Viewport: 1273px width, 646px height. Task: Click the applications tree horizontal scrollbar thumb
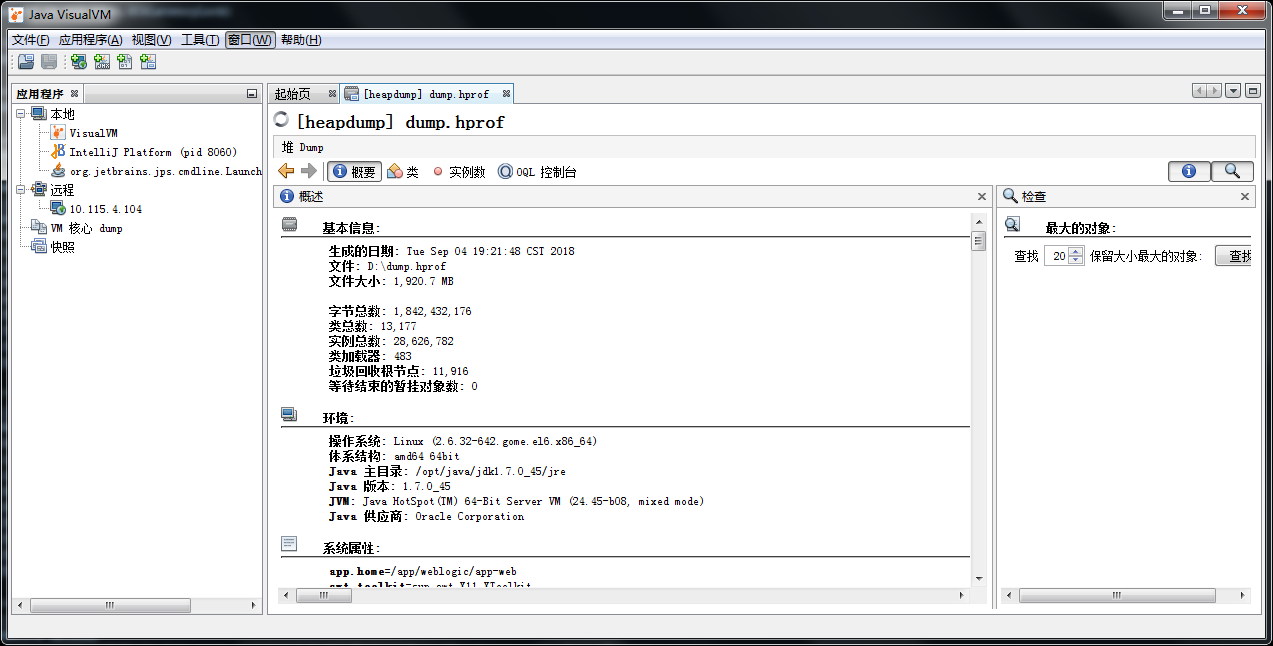(109, 605)
